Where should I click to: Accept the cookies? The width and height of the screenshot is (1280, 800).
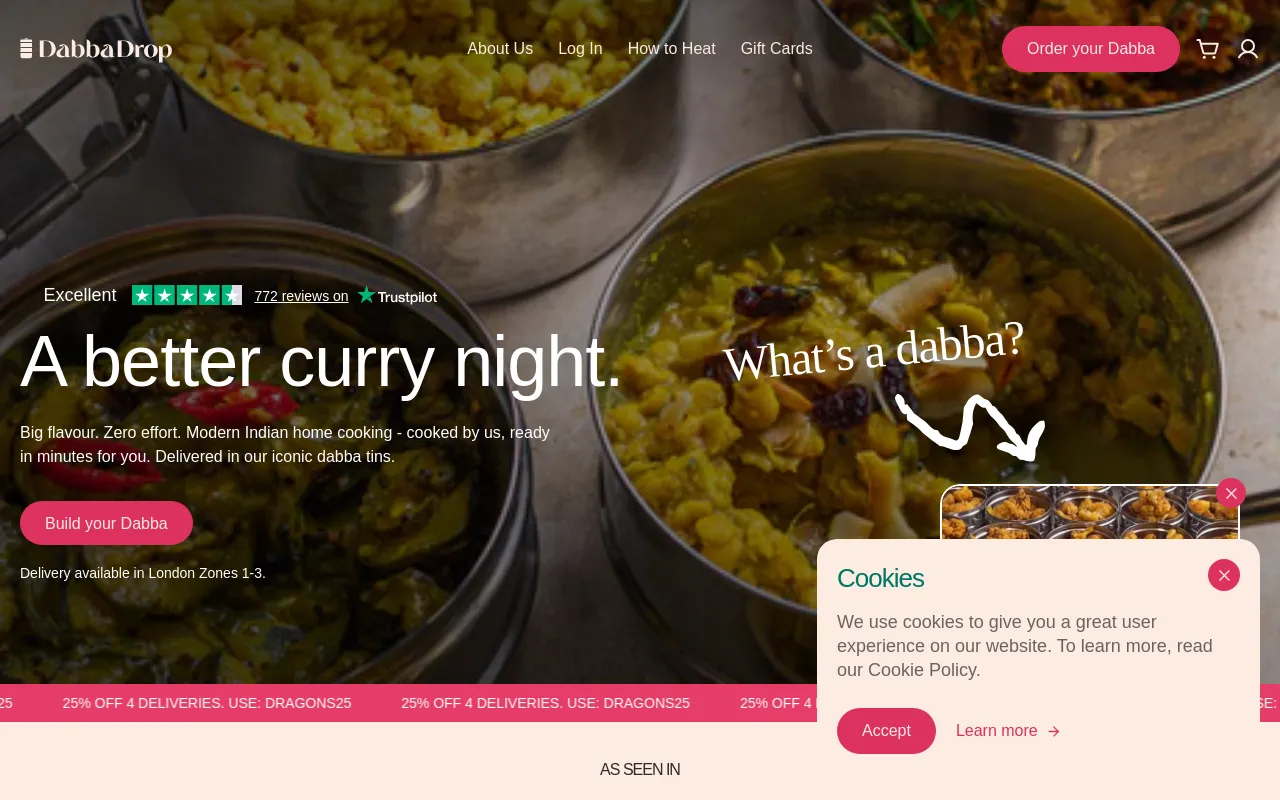point(886,731)
